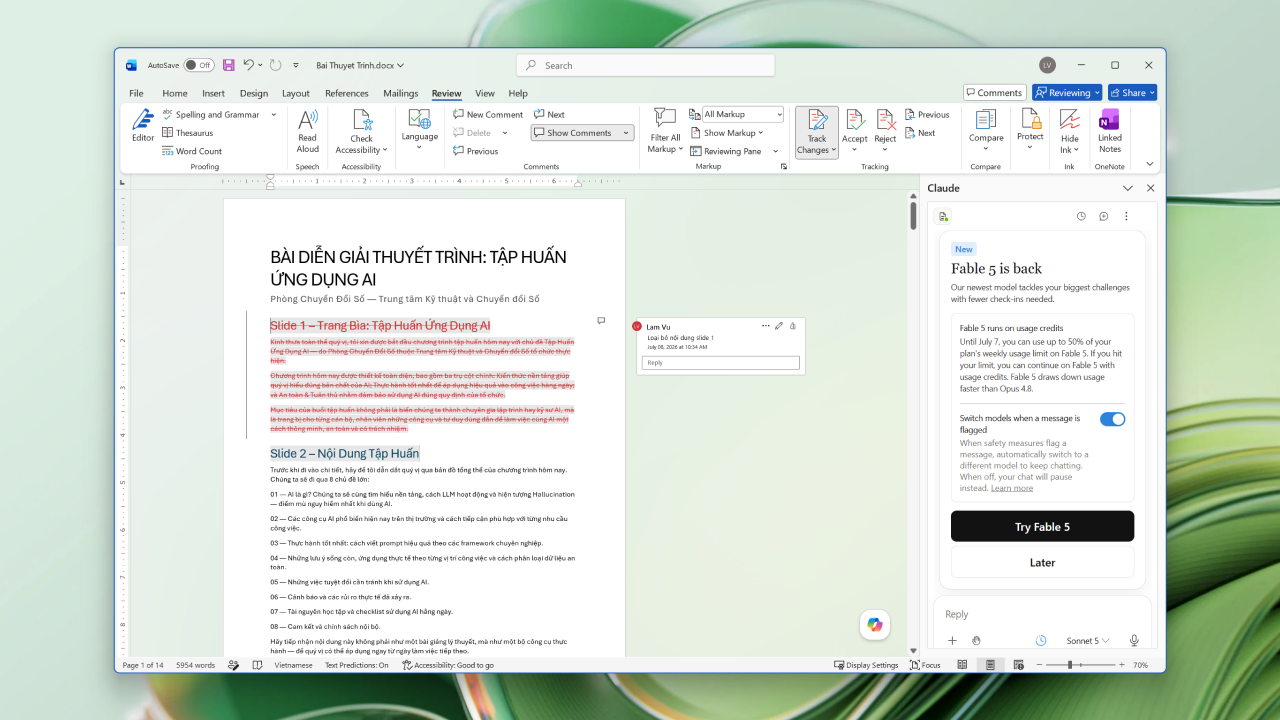Click zoom in plus button

tap(1121, 665)
